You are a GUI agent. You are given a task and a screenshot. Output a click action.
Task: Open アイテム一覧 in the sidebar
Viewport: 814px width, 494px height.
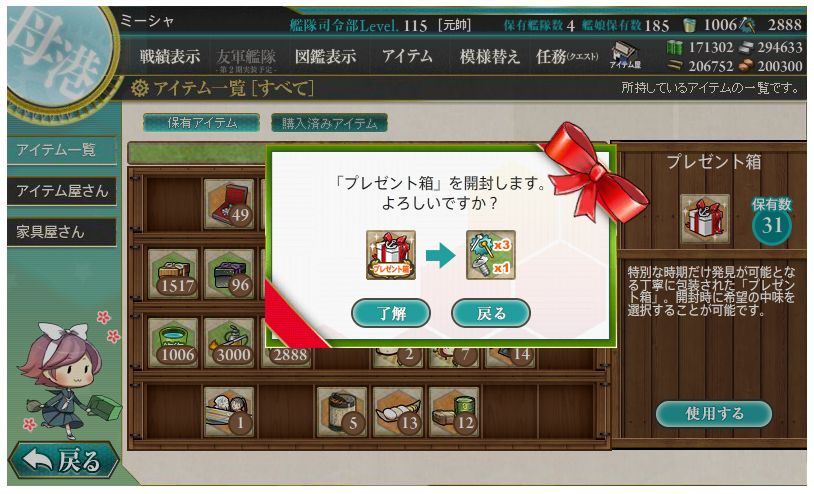[62, 150]
